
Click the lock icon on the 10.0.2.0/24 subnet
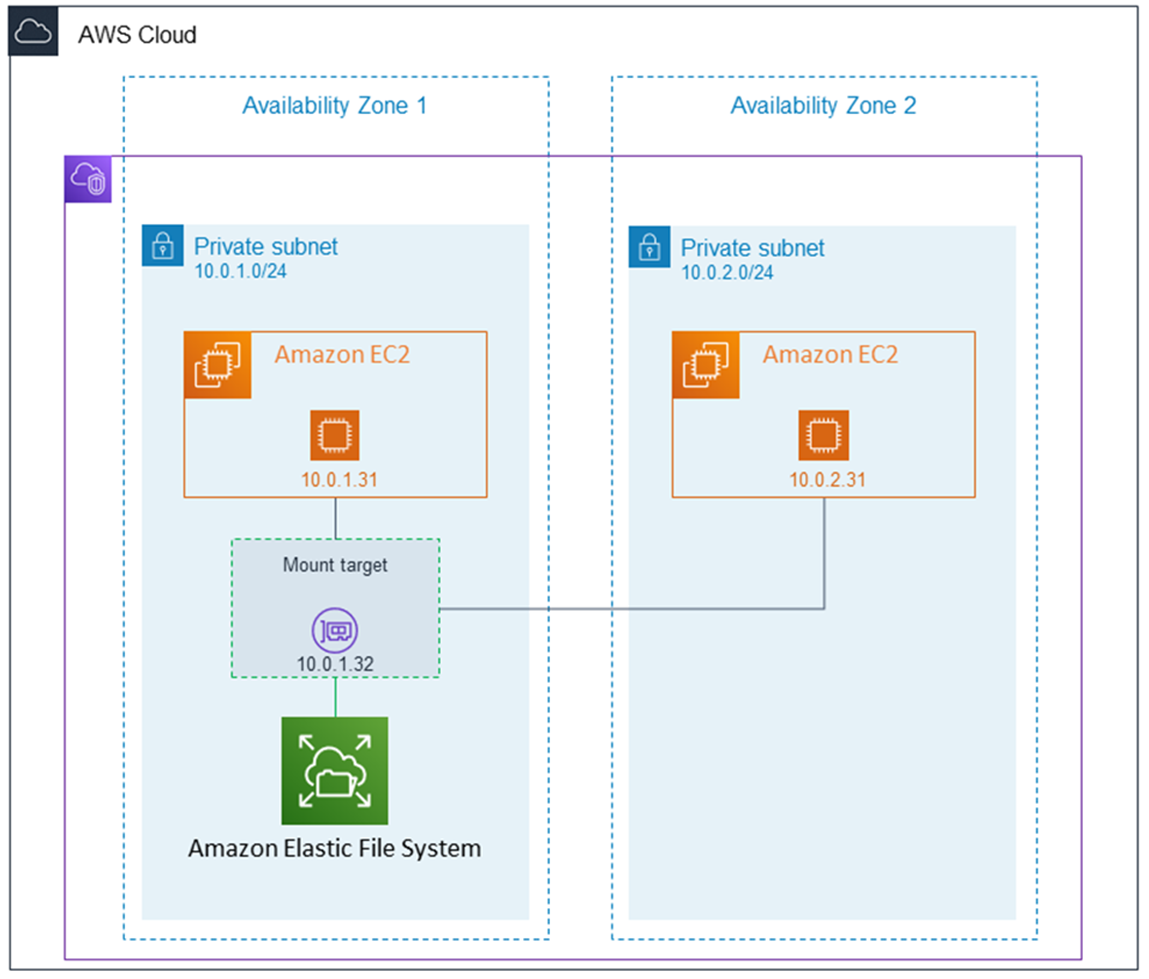pos(649,247)
